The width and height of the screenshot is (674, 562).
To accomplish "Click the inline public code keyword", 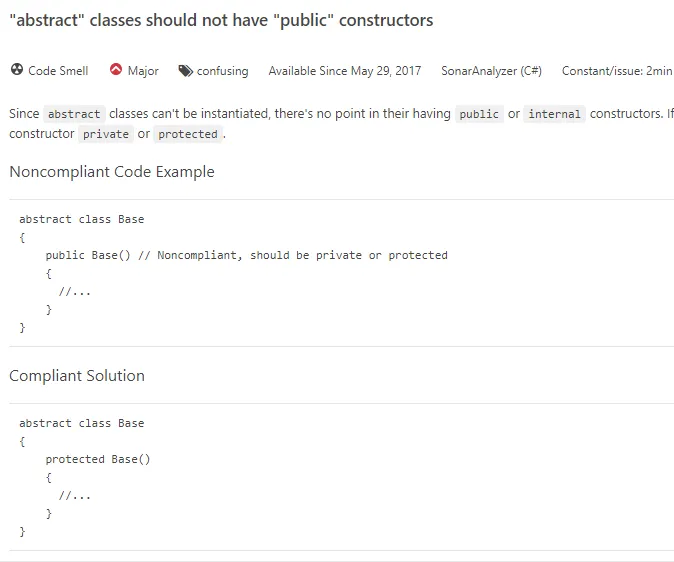I will [x=479, y=114].
